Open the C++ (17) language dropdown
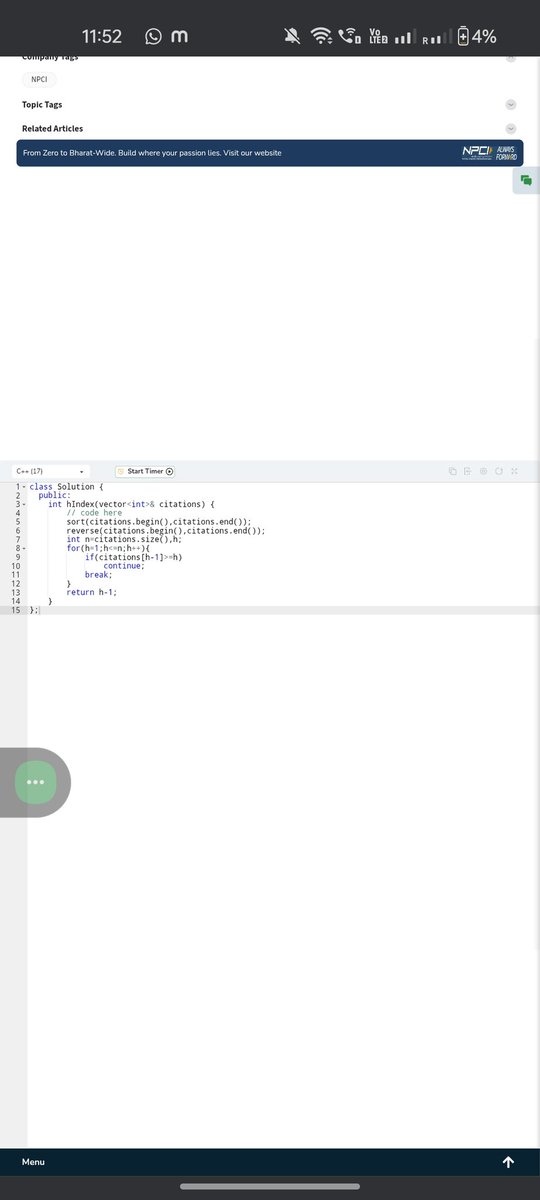The height and width of the screenshot is (1200, 540). (x=50, y=471)
